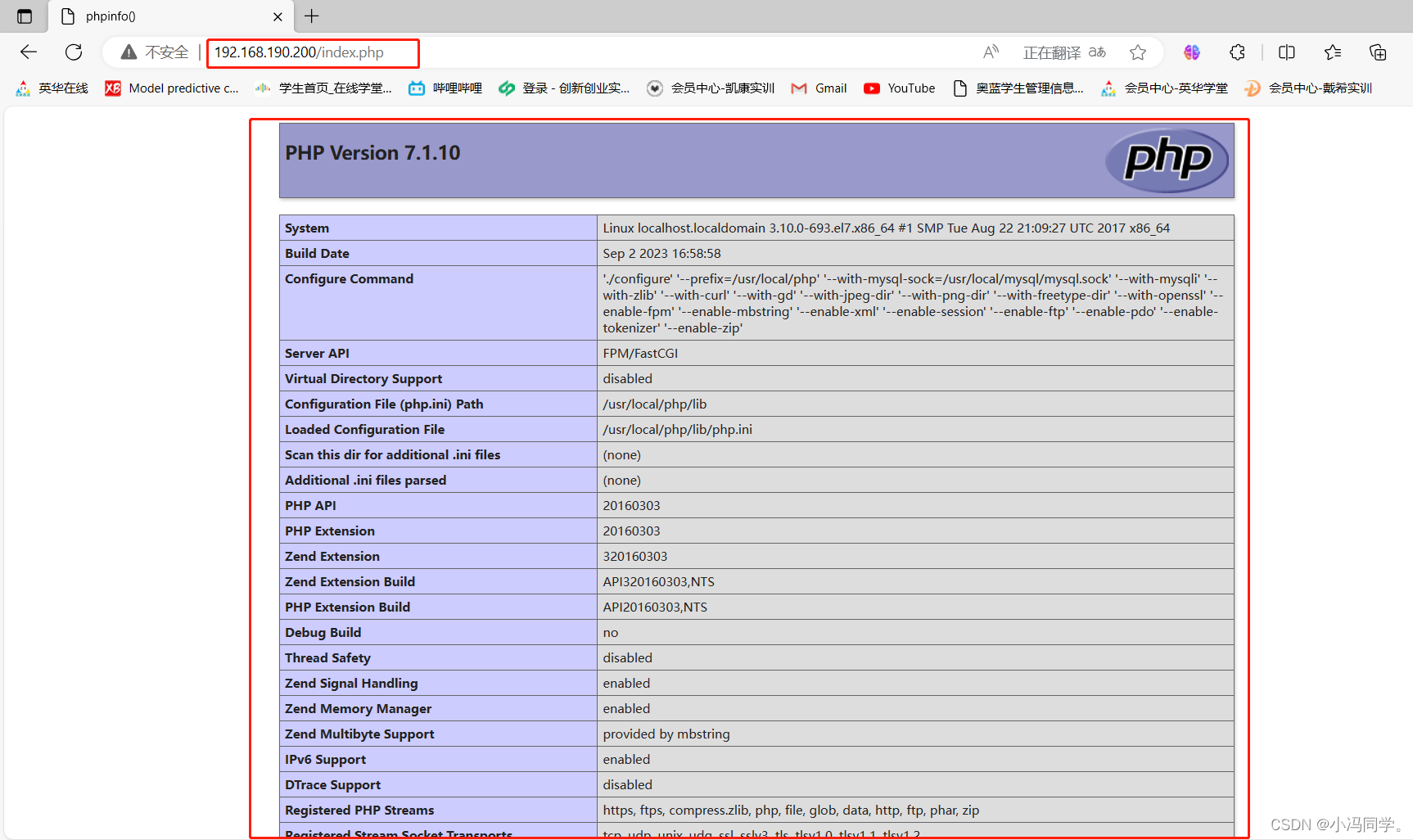The image size is (1413, 840).
Task: Open the 英华在线 bookmark
Action: click(52, 88)
